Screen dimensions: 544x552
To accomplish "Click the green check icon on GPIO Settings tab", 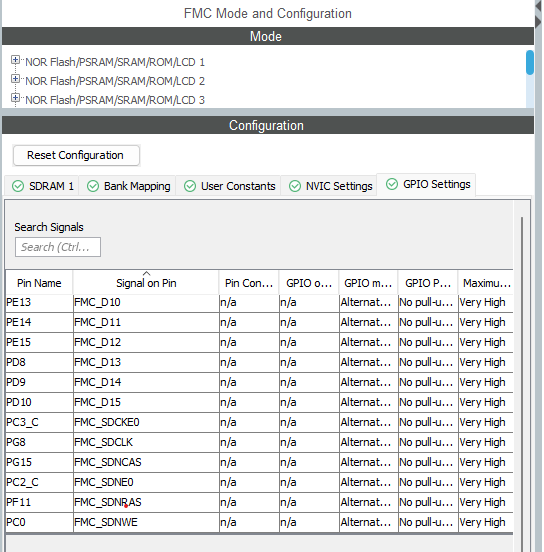I will (392, 184).
